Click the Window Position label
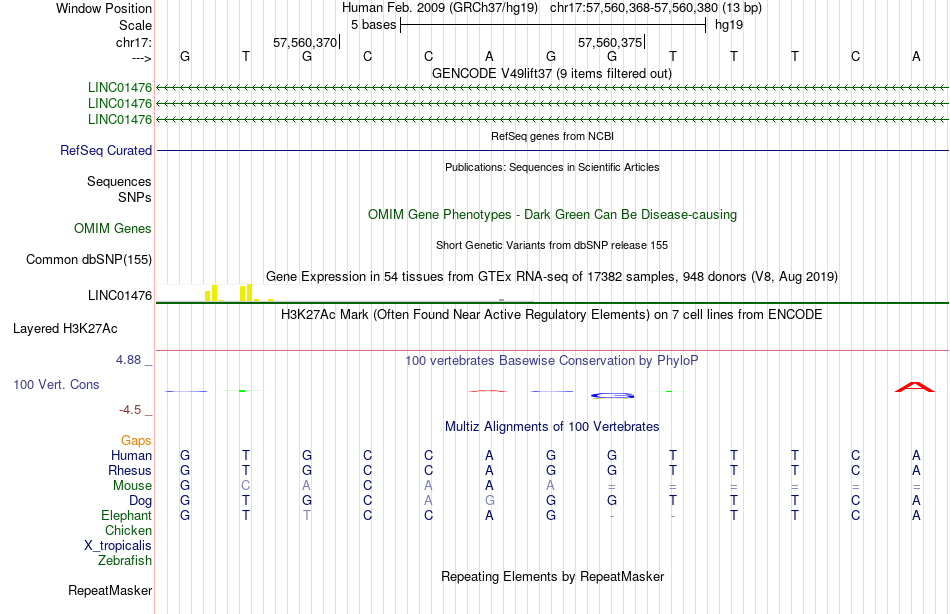Screen dimensions: 950x614 tap(104, 8)
